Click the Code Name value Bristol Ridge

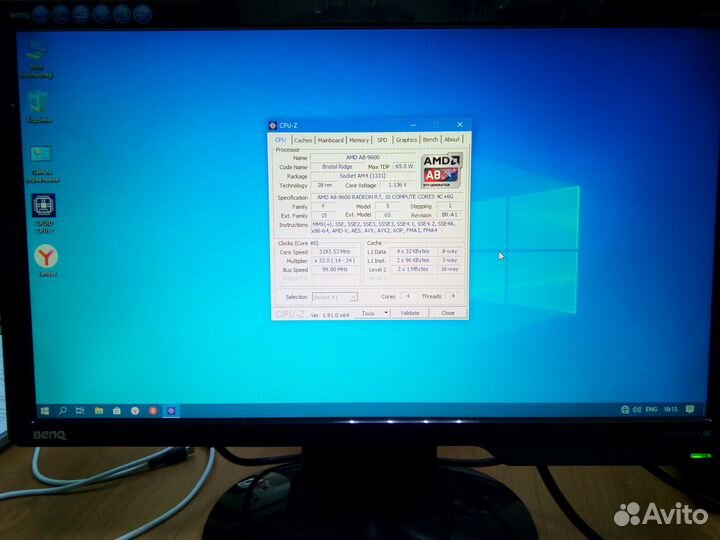pyautogui.click(x=337, y=167)
